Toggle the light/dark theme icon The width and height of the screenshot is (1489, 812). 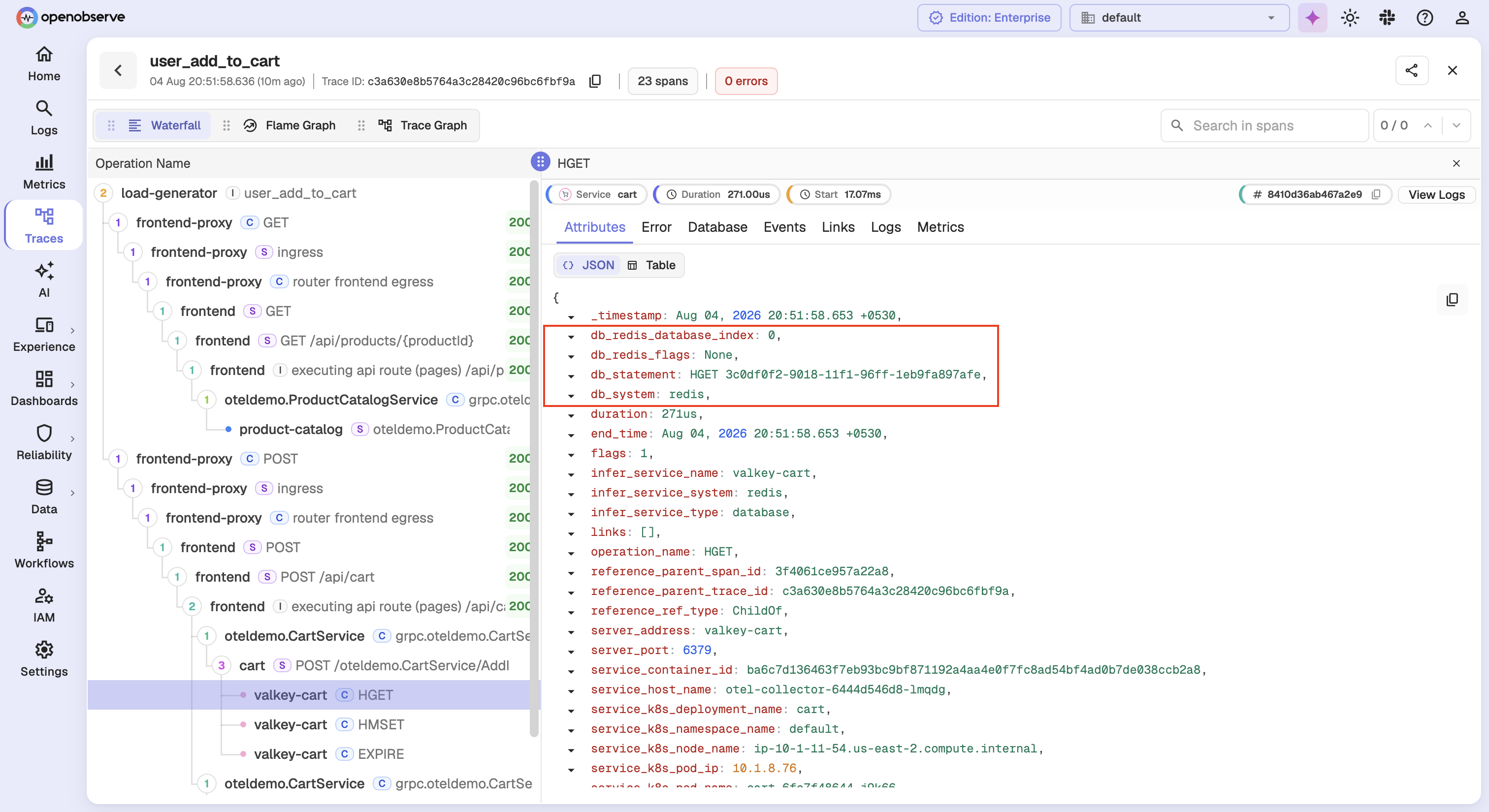(x=1350, y=18)
